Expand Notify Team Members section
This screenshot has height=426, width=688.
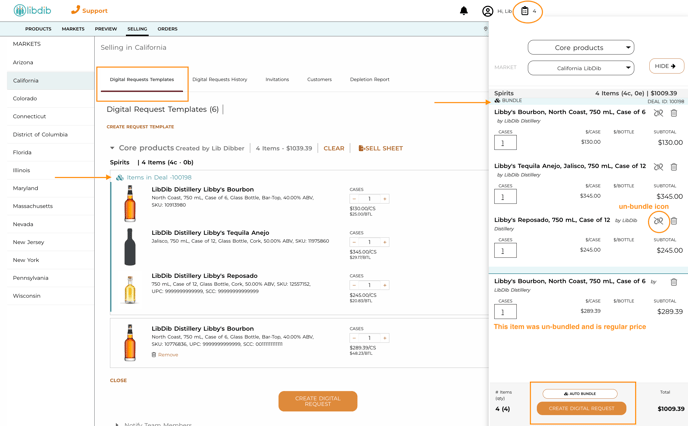click(x=117, y=424)
